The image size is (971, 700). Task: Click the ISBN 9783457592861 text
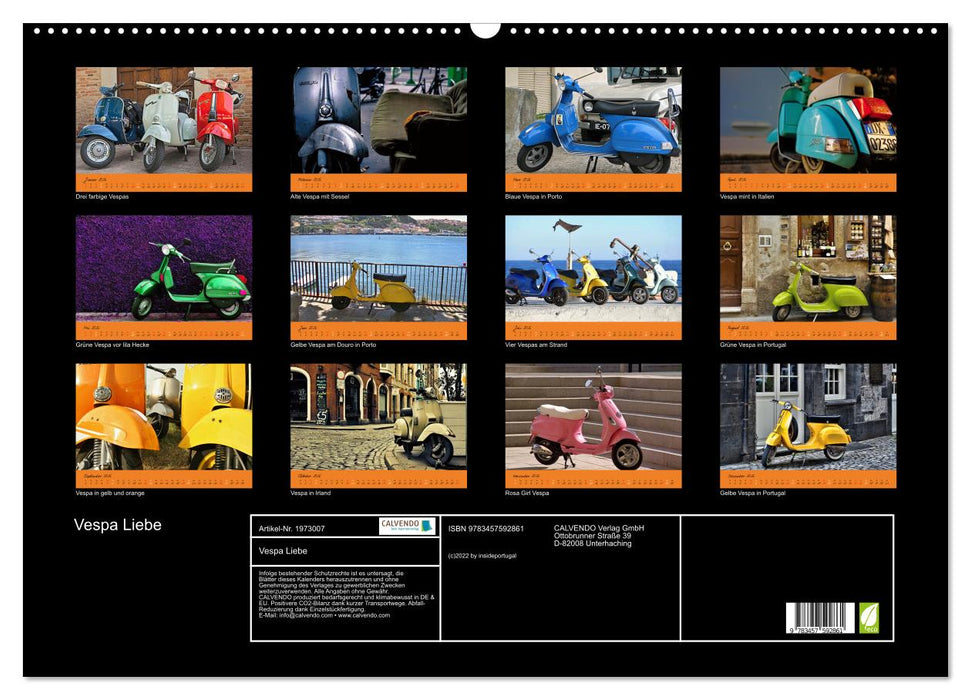pyautogui.click(x=495, y=530)
